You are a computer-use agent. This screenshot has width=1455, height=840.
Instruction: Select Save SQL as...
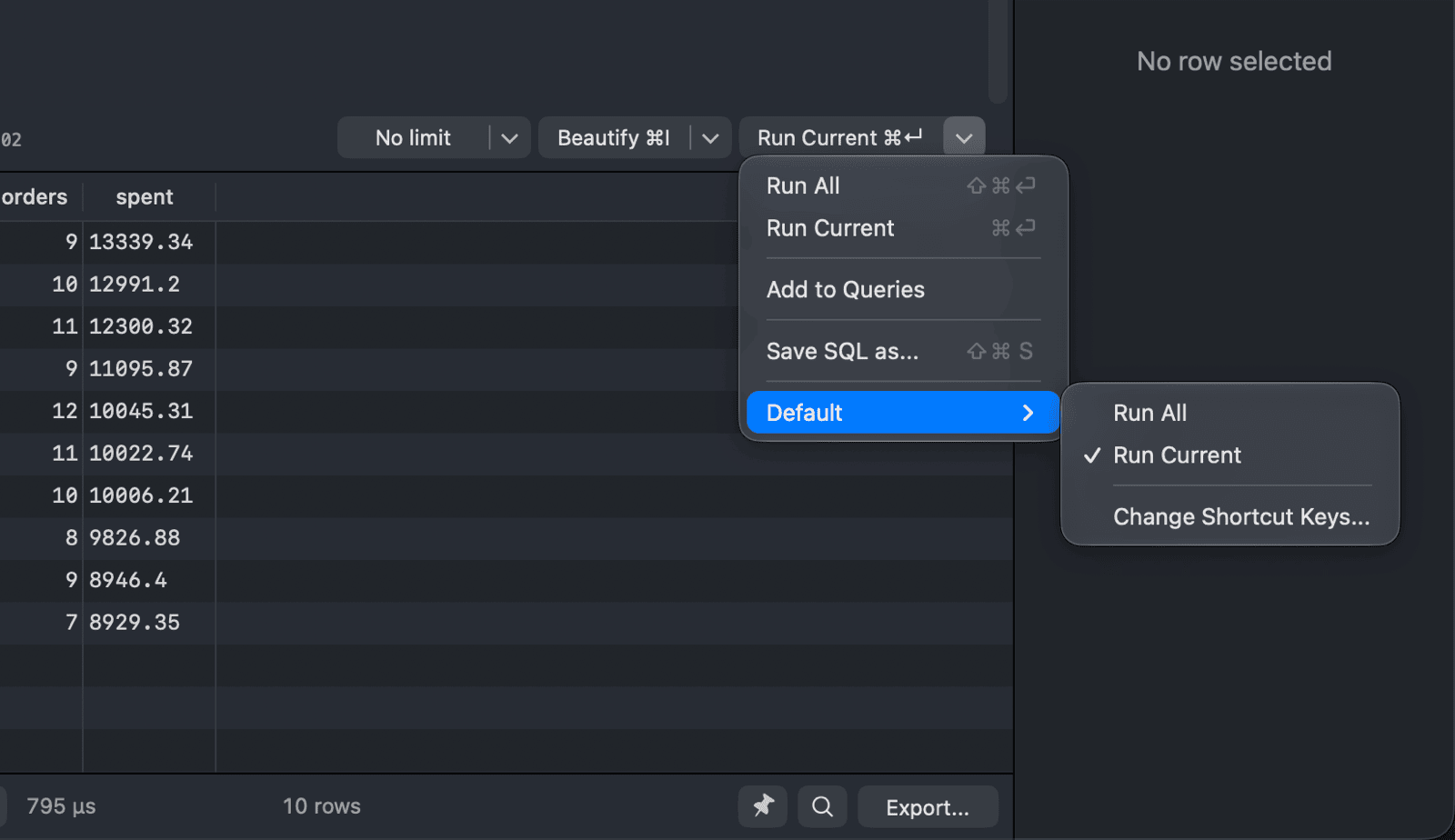(903, 351)
